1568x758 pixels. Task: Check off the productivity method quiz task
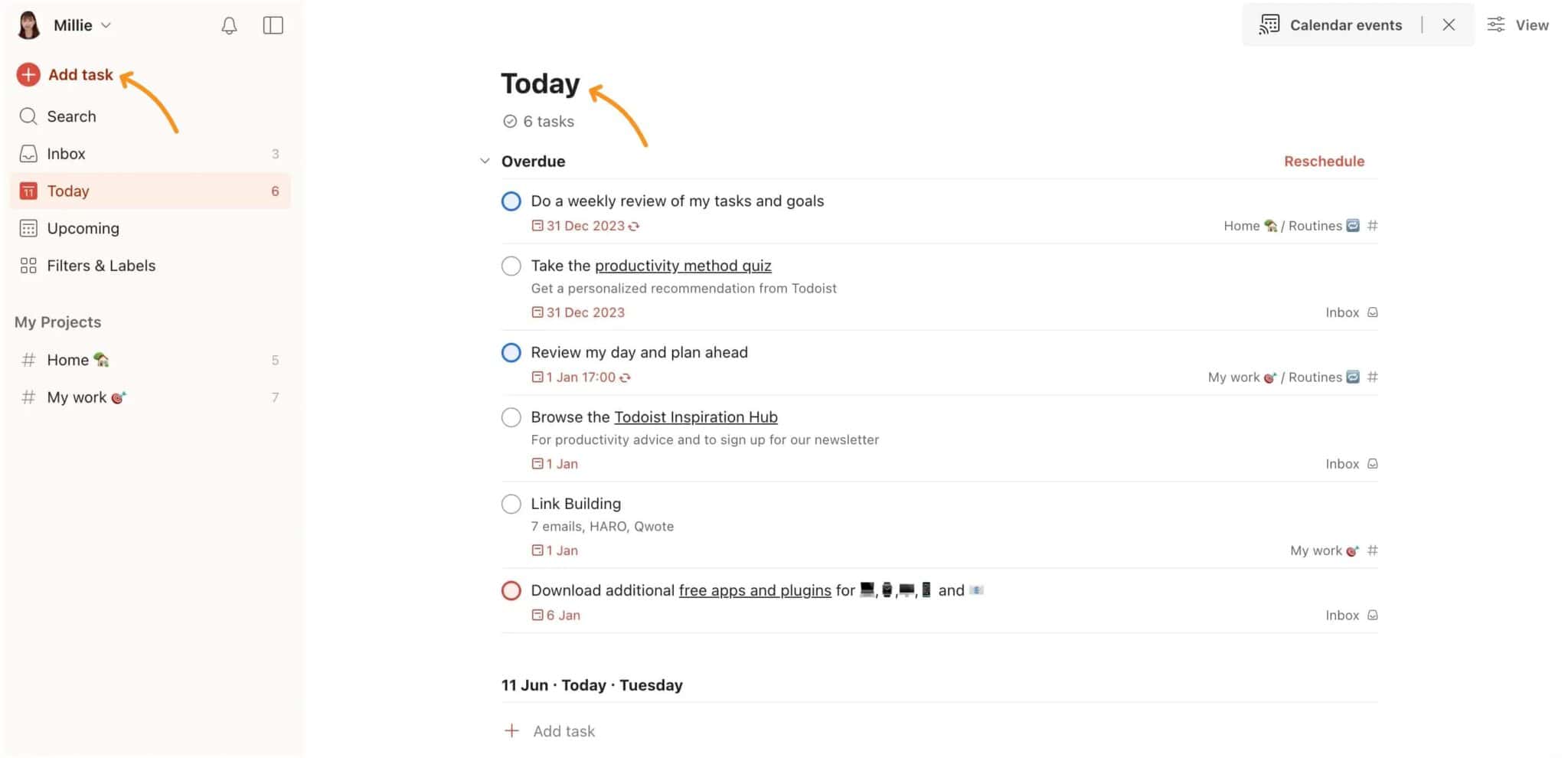(x=511, y=266)
